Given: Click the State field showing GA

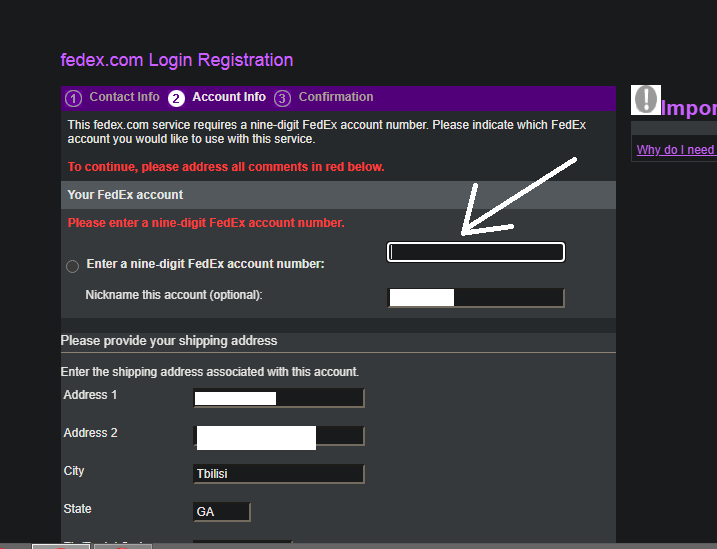Looking at the screenshot, I should tap(221, 512).
